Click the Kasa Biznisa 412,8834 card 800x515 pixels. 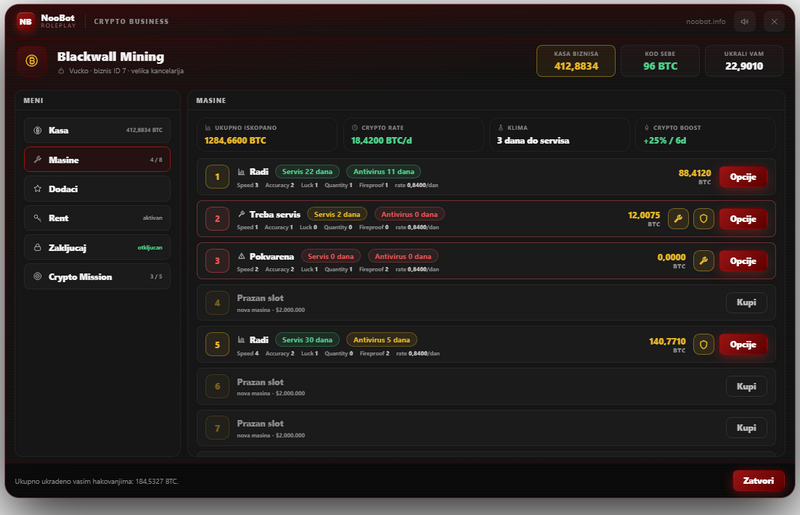[576, 61]
